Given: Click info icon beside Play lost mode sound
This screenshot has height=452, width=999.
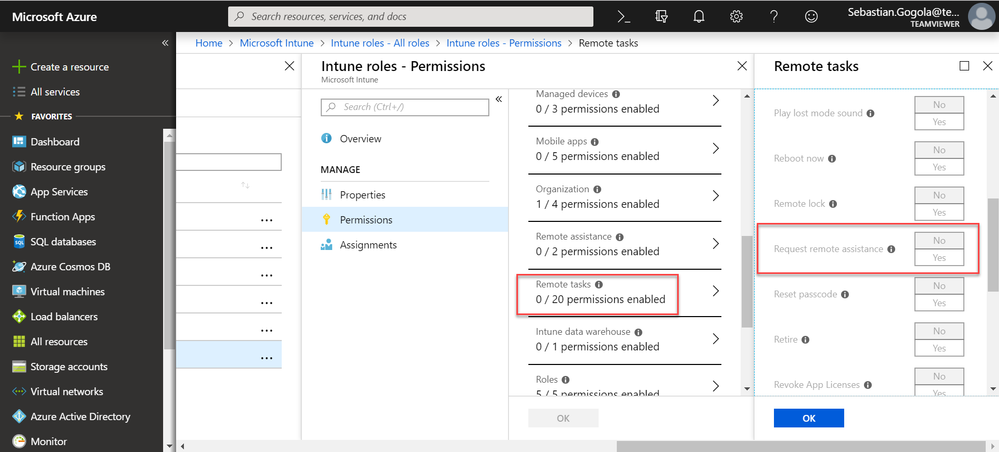Looking at the screenshot, I should coord(870,113).
